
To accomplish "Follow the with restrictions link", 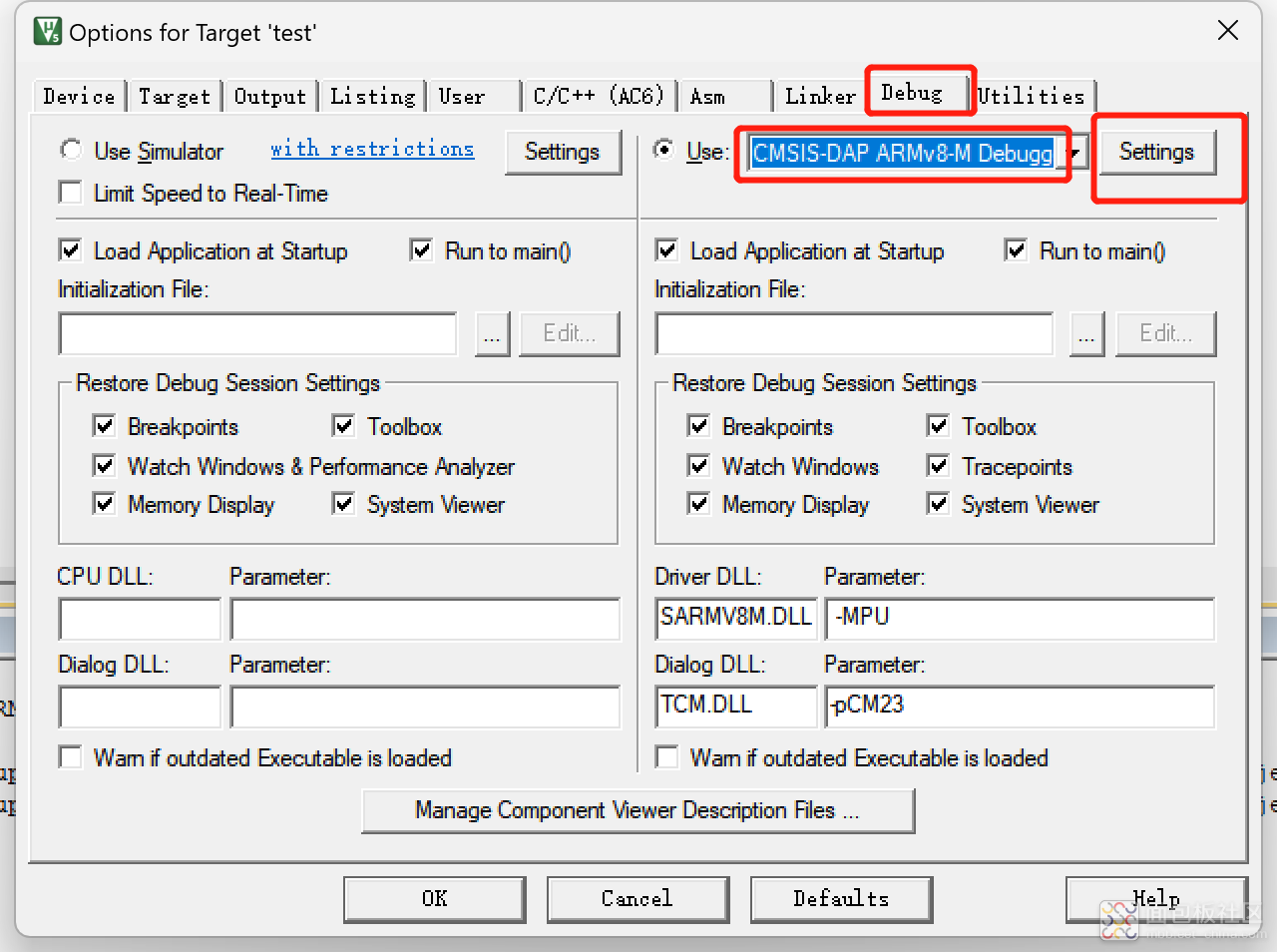I will pyautogui.click(x=372, y=150).
